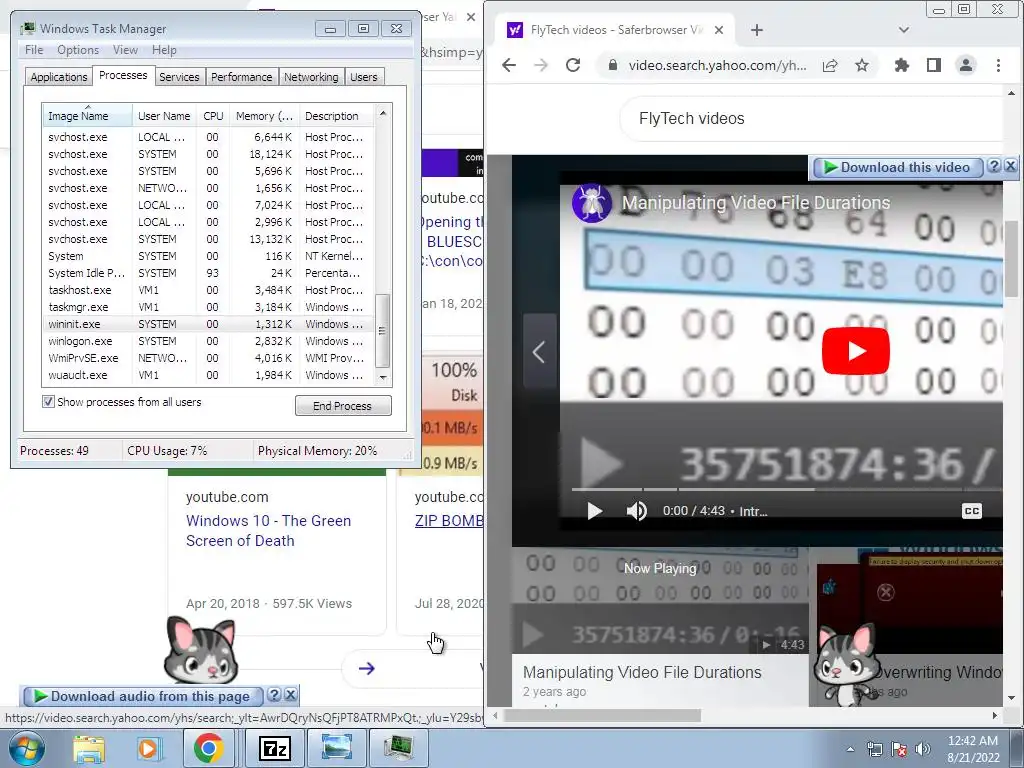Toggle the Chrome side panel icon
The height and width of the screenshot is (768, 1024).
[934, 65]
